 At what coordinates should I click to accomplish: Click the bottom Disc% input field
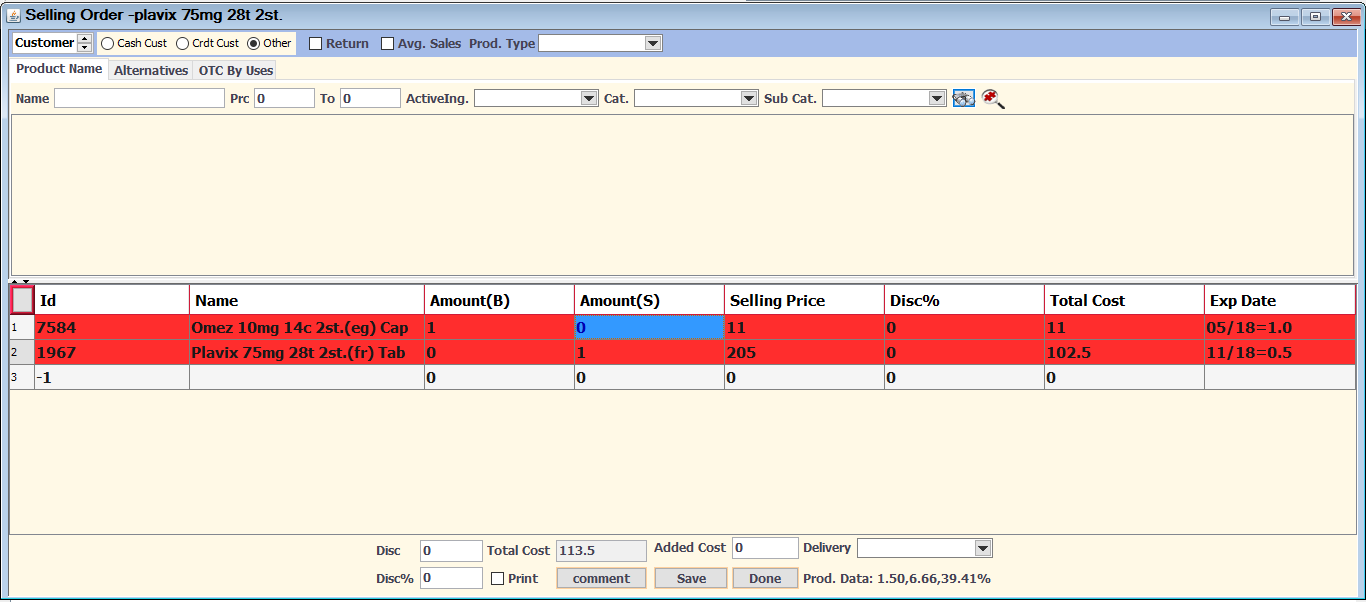451,578
